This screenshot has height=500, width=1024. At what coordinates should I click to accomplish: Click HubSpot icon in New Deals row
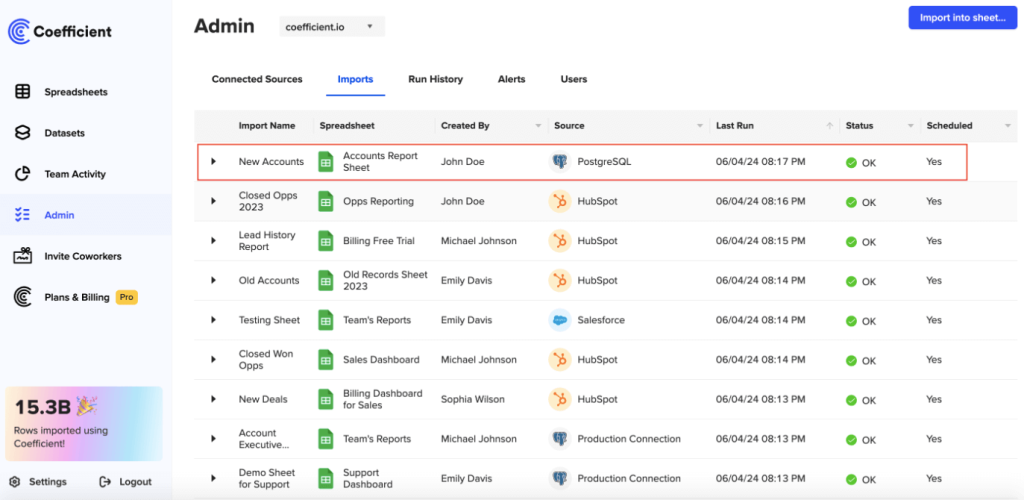(560, 399)
